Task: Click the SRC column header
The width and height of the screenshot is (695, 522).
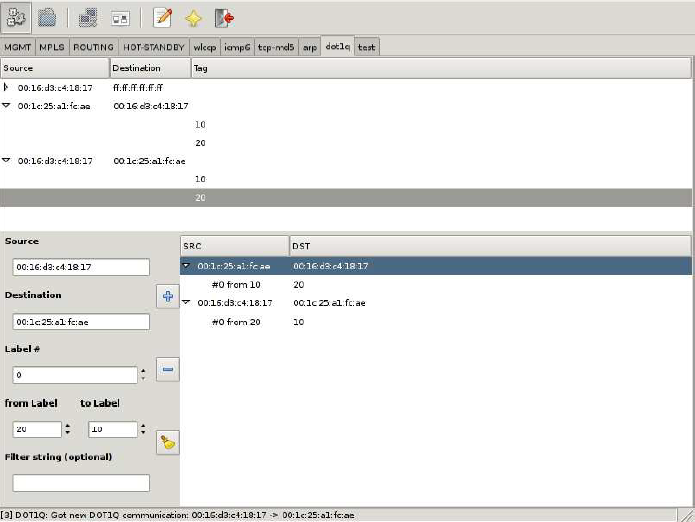Action: 234,246
